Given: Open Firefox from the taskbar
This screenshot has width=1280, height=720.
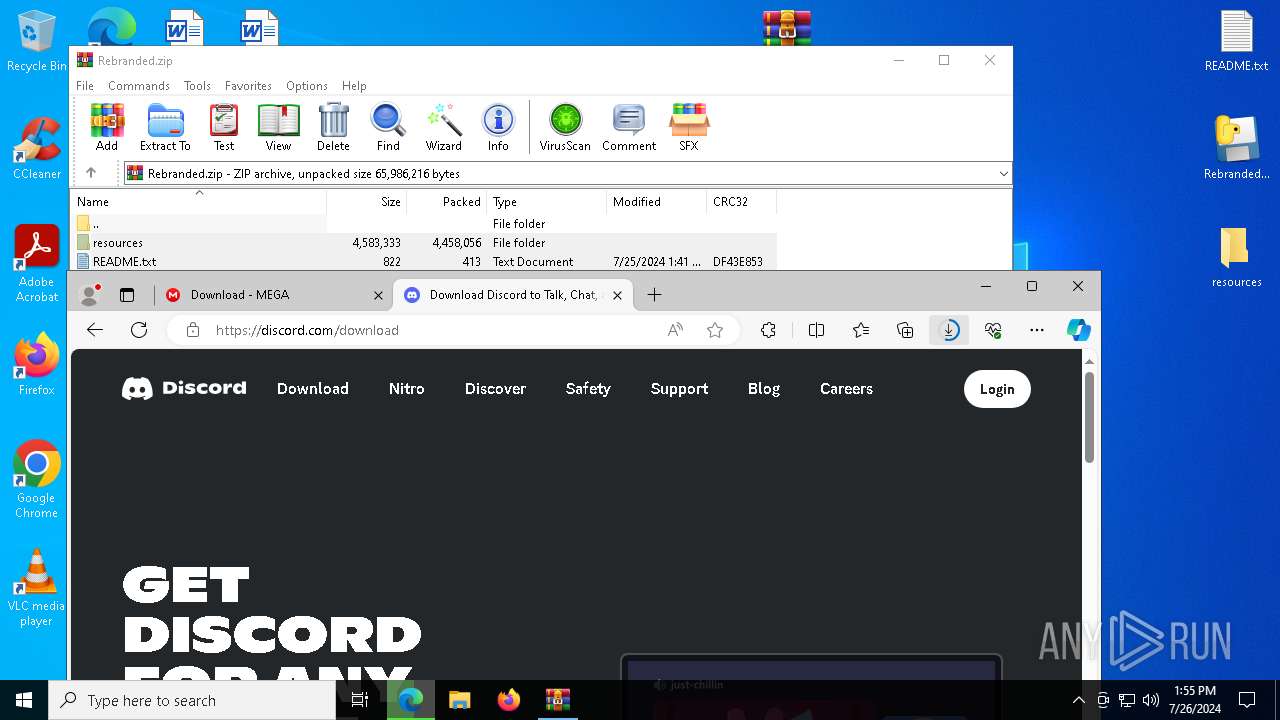Looking at the screenshot, I should point(509,700).
